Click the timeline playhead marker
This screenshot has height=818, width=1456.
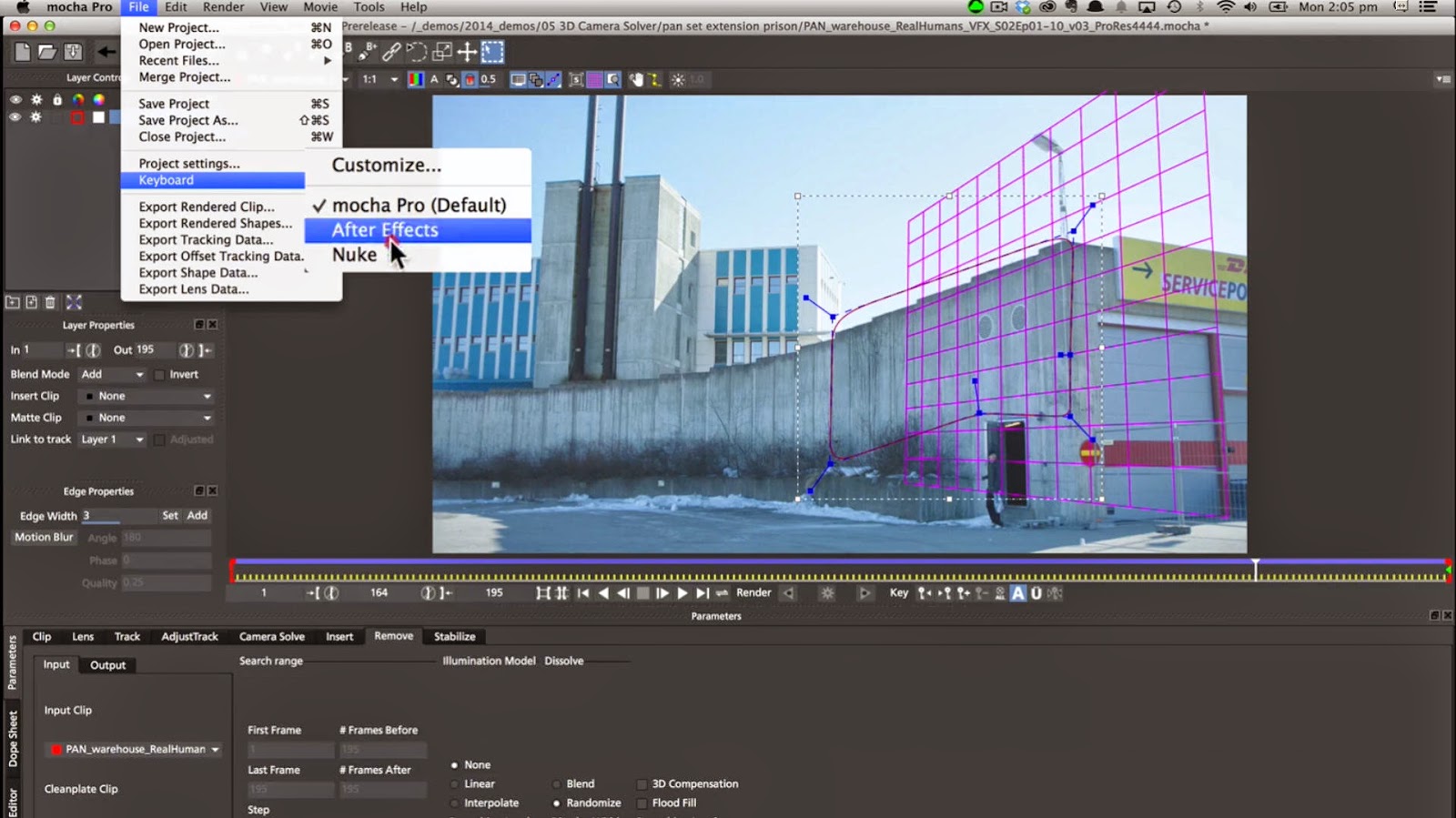click(1255, 570)
